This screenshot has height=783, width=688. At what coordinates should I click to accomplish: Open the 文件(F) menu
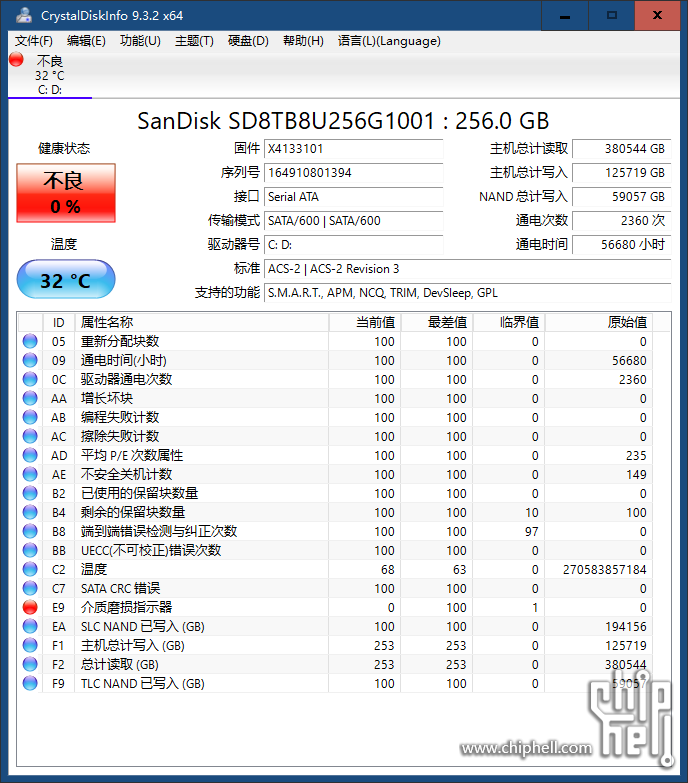point(33,41)
